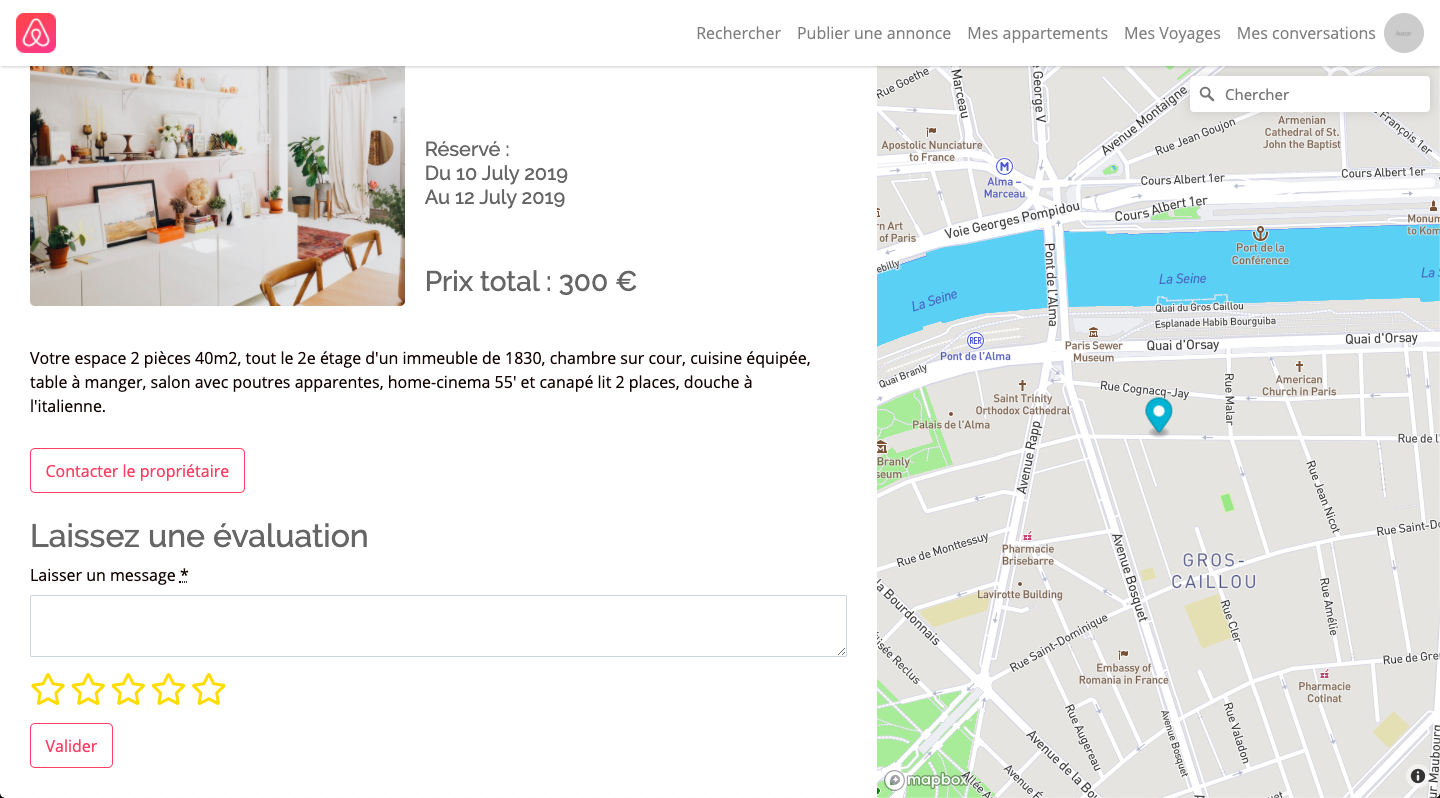The height and width of the screenshot is (798, 1440).
Task: Select the first rating star
Action: [48, 689]
